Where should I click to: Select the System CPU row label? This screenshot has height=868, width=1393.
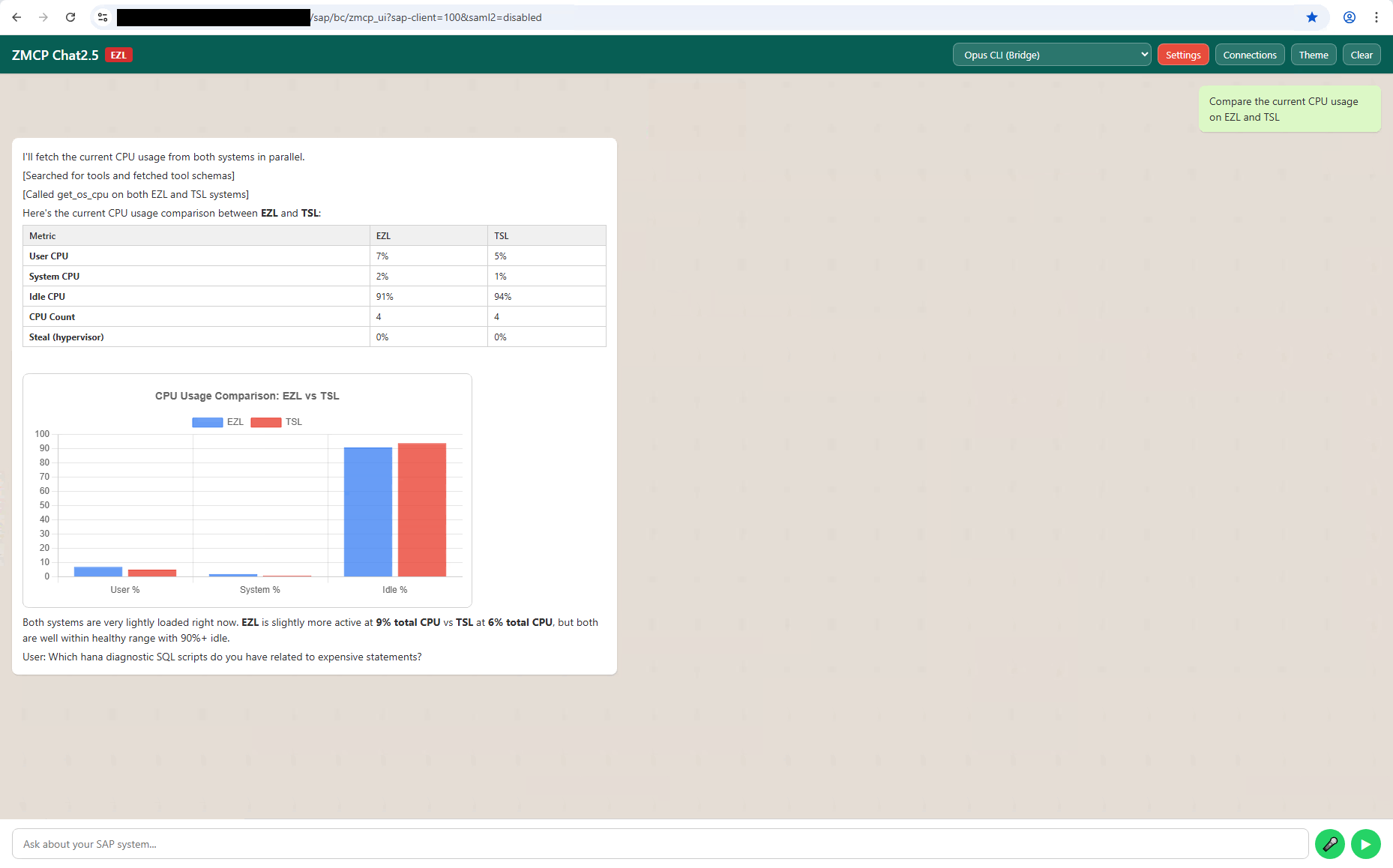(54, 276)
